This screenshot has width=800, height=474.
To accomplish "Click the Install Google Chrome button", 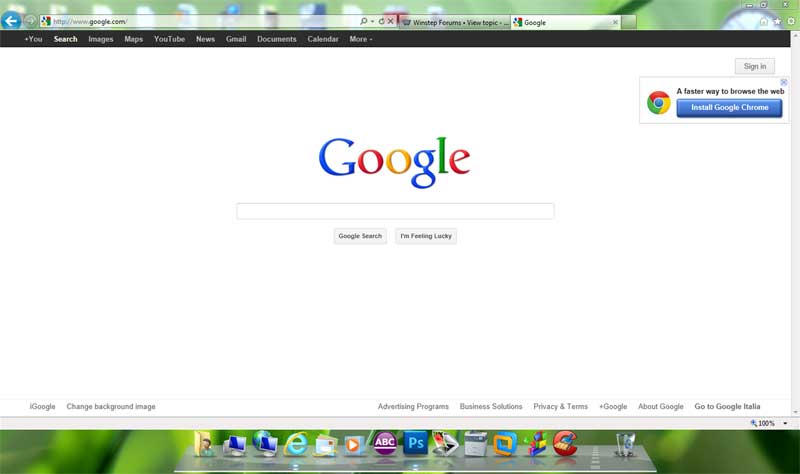I will pos(729,108).
